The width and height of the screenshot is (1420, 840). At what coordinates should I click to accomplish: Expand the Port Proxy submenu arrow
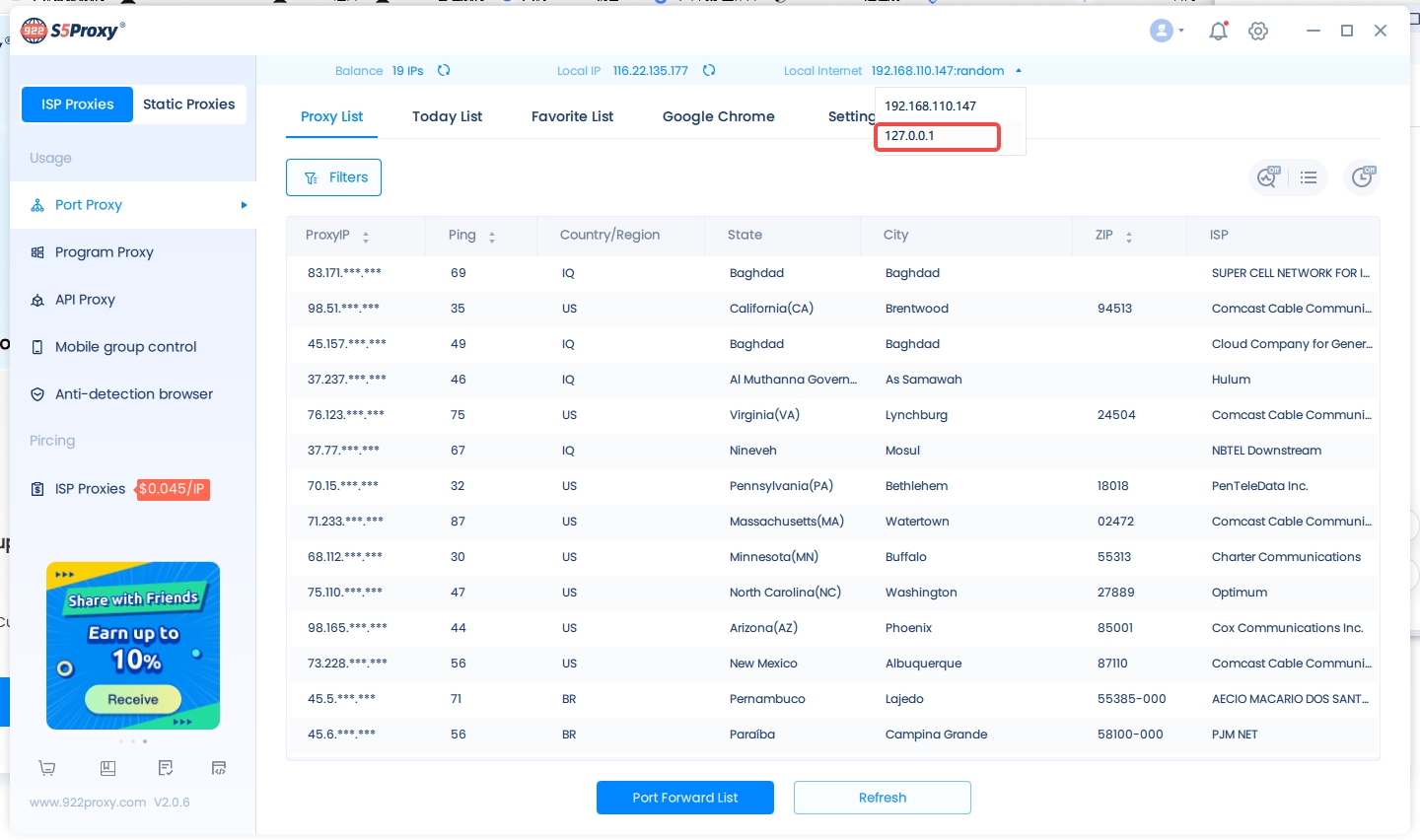[244, 205]
